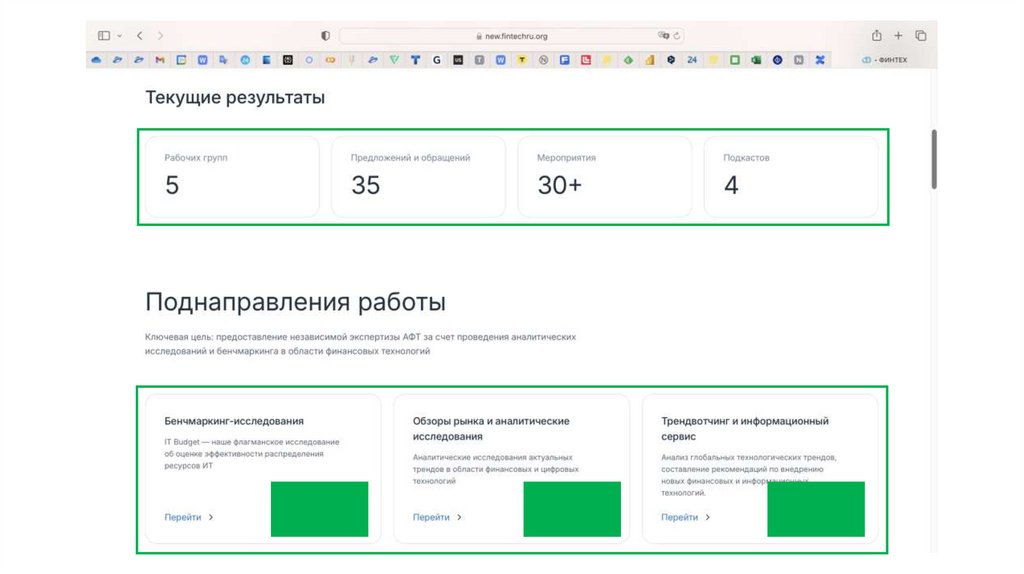
Task: Click the Подкастов 4 stat card
Action: click(x=791, y=176)
